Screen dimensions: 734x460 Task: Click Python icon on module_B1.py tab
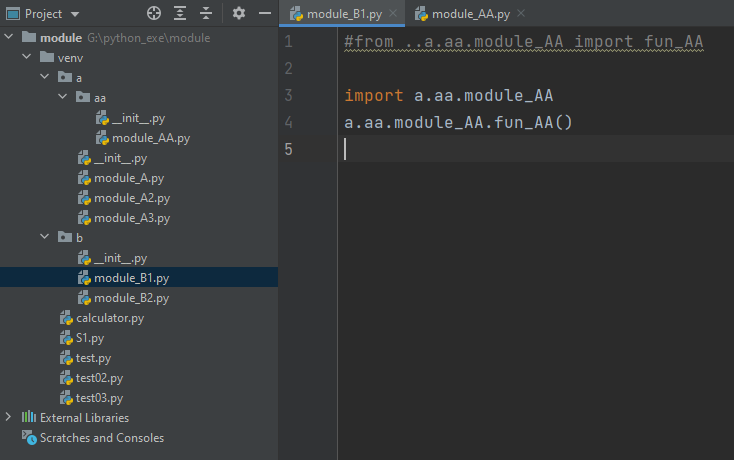pyautogui.click(x=296, y=14)
